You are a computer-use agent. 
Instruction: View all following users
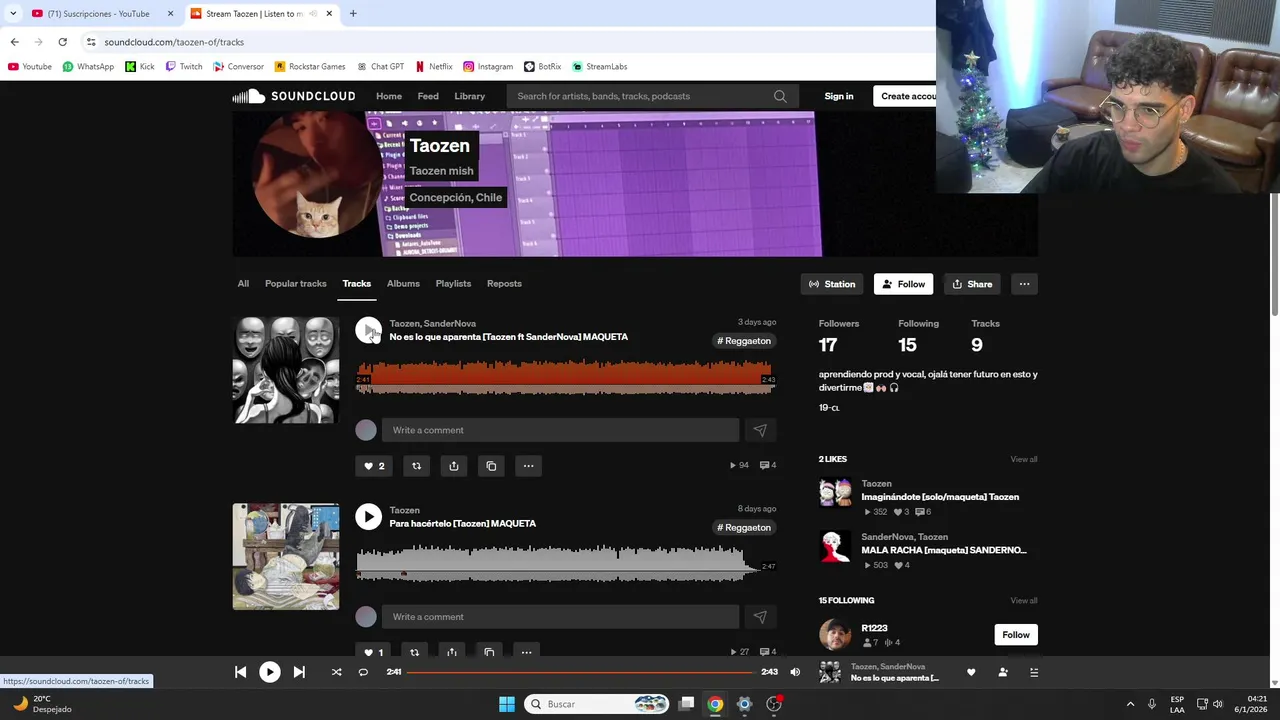1023,601
